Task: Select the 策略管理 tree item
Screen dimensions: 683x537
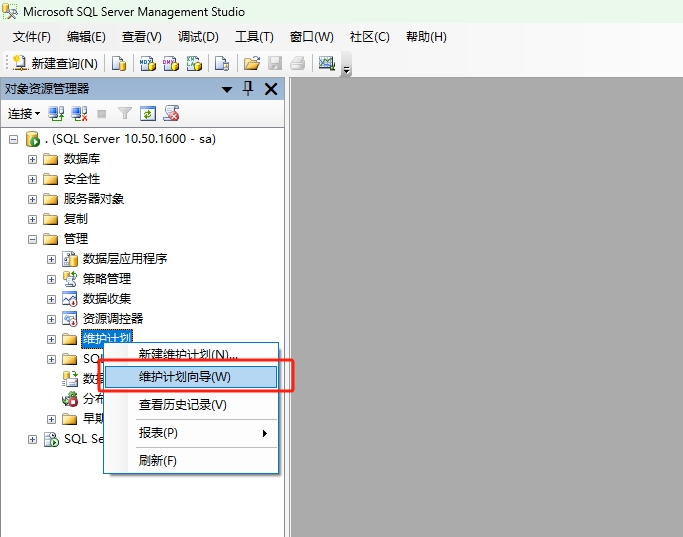Action: click(107, 279)
